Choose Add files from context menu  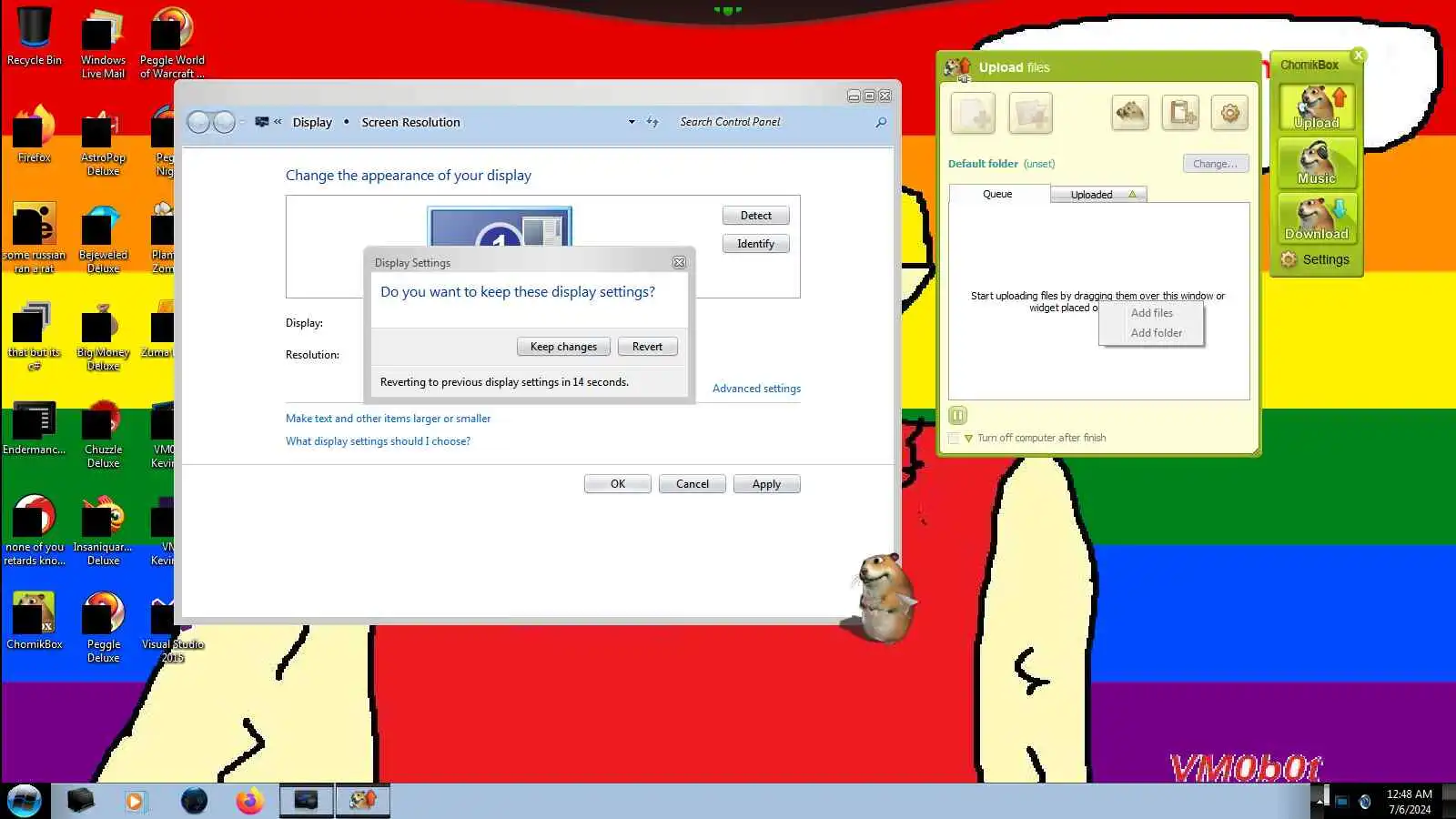1151,313
